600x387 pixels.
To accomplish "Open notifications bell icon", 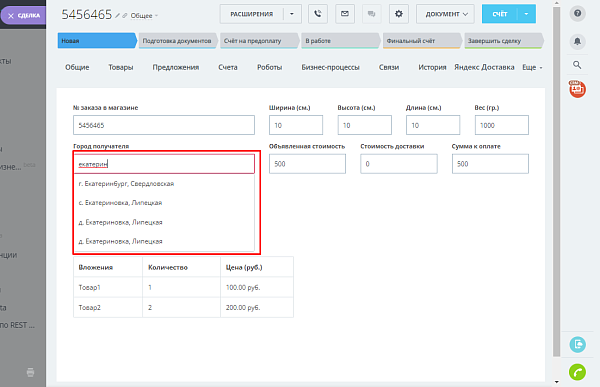I will click(x=577, y=41).
